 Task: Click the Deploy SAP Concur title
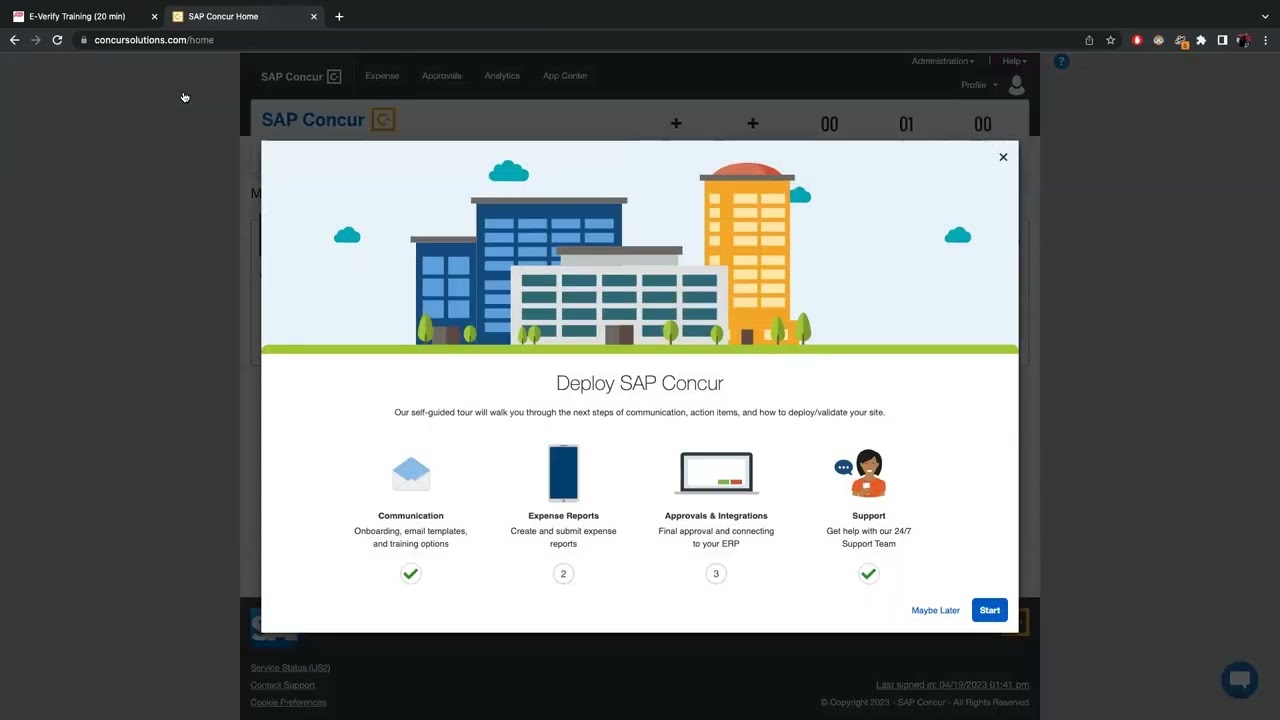640,383
